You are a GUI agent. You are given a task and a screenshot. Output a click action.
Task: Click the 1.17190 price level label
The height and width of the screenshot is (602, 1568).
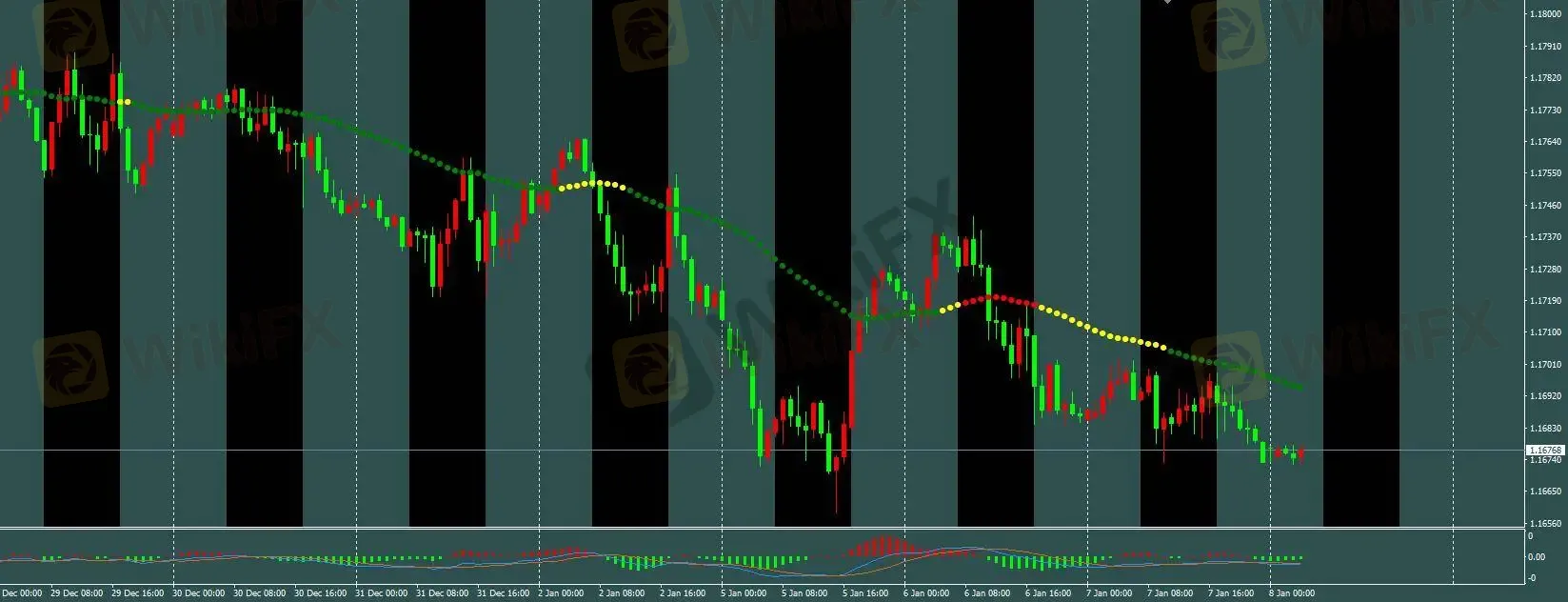point(1544,301)
